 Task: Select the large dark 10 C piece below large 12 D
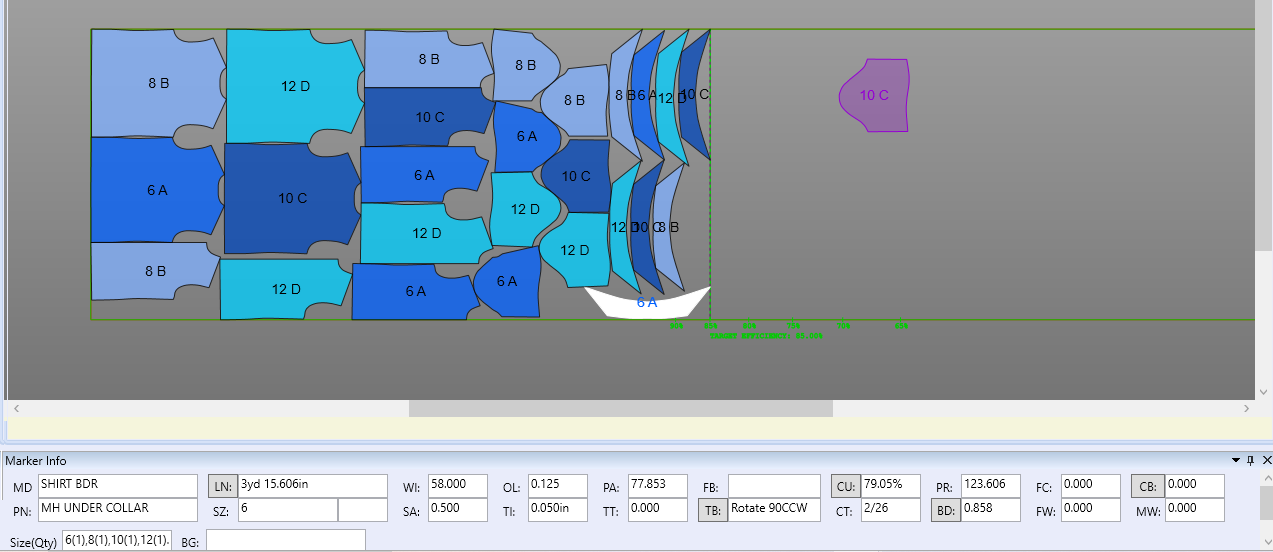290,198
